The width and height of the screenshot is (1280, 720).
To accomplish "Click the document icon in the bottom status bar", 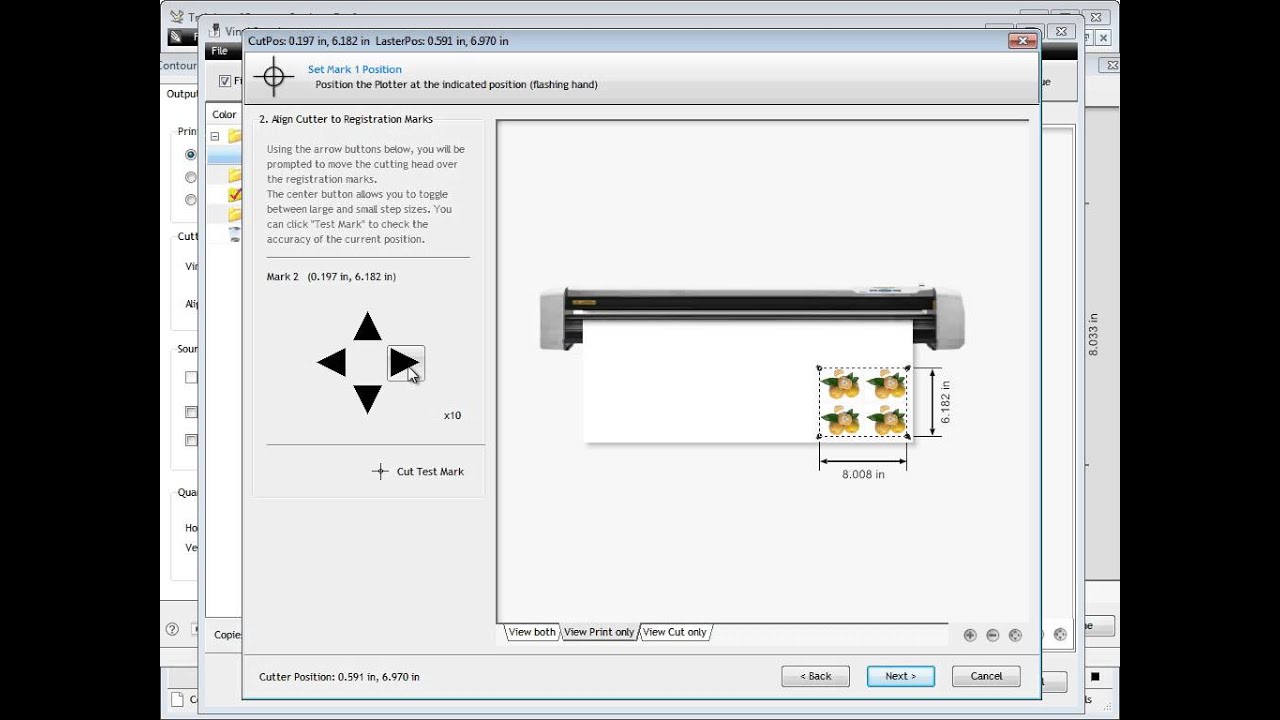I will tap(177, 699).
